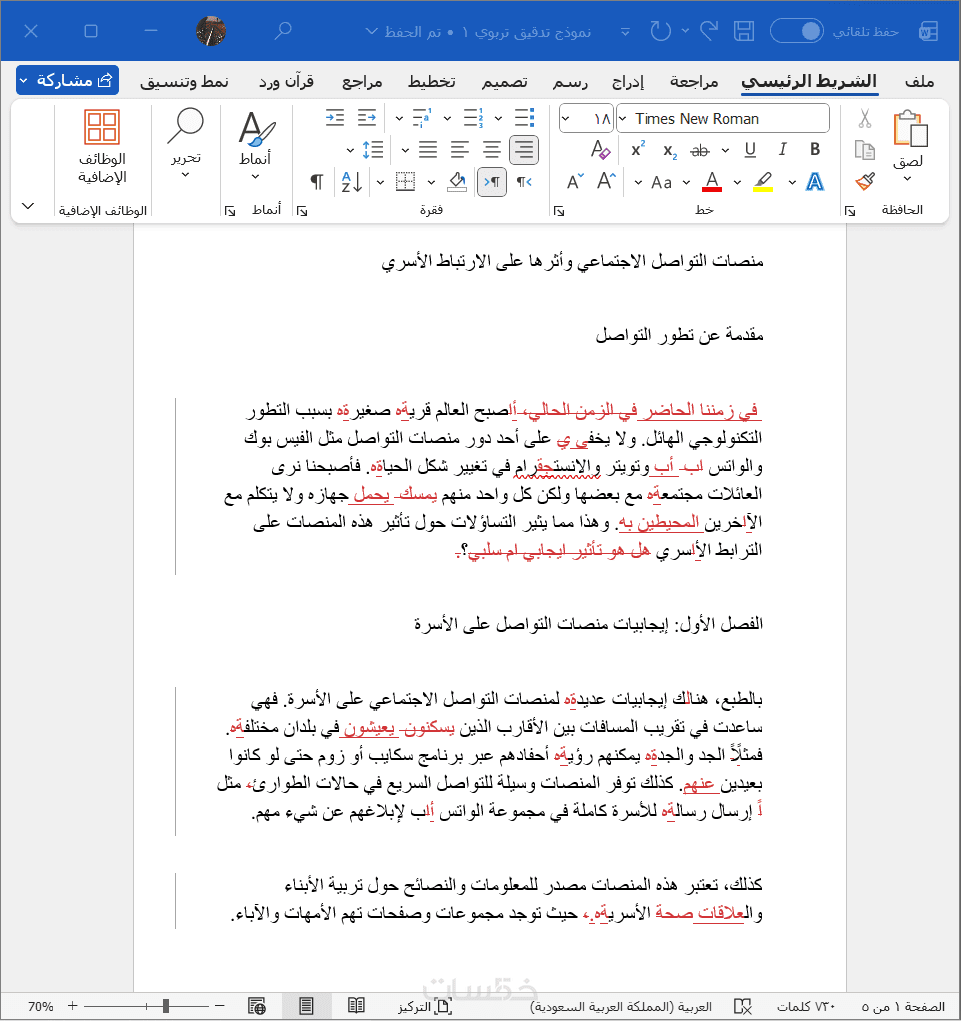The width and height of the screenshot is (961, 1021).
Task: Open Times New Roman font dropdown
Action: click(622, 119)
